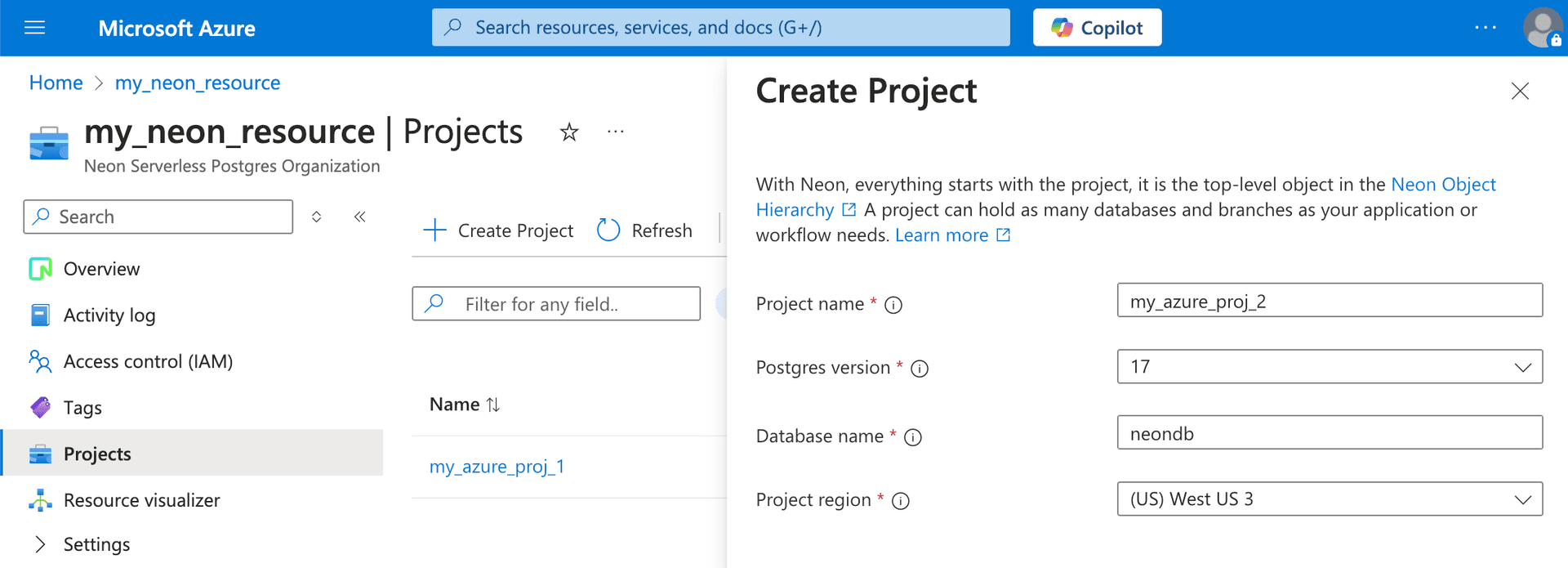Show info tooltip for Database name
The image size is (1568, 568).
click(913, 437)
